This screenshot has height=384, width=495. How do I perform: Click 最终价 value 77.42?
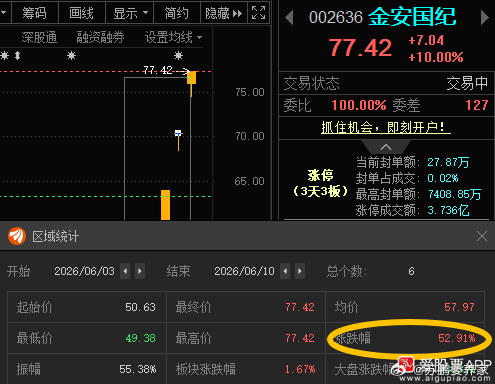299,307
